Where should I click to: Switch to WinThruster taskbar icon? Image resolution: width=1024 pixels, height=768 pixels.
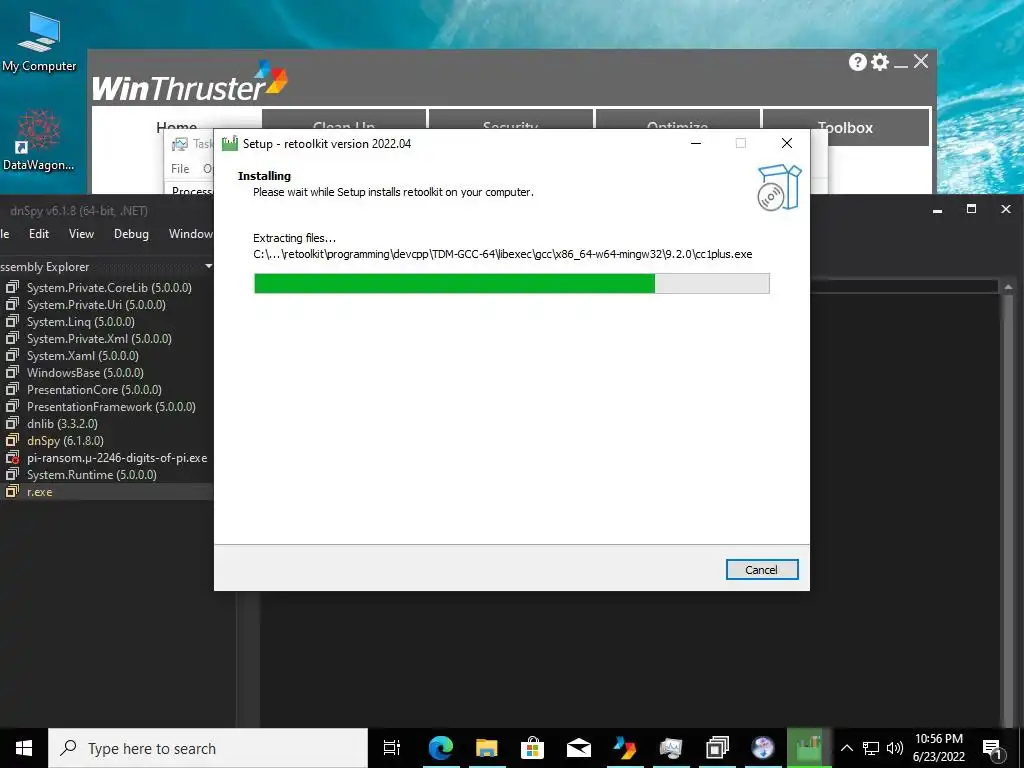(625, 748)
